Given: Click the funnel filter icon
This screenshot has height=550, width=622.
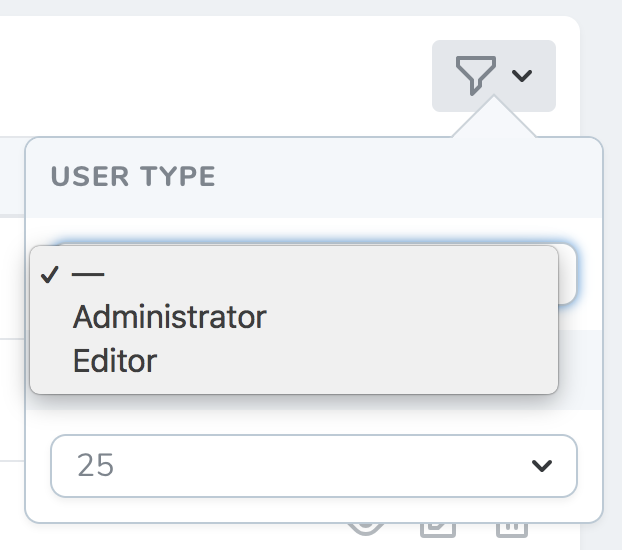Looking at the screenshot, I should [475, 75].
